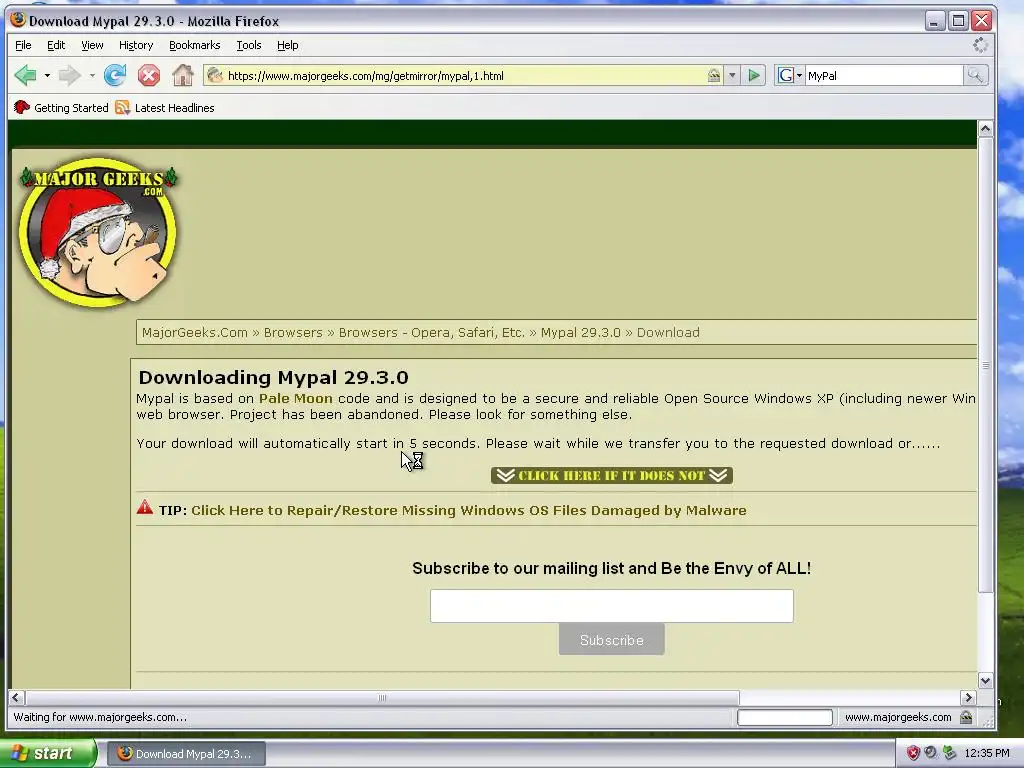The height and width of the screenshot is (768, 1024).
Task: Open the Forward history dropdown arrow
Action: [x=92, y=76]
